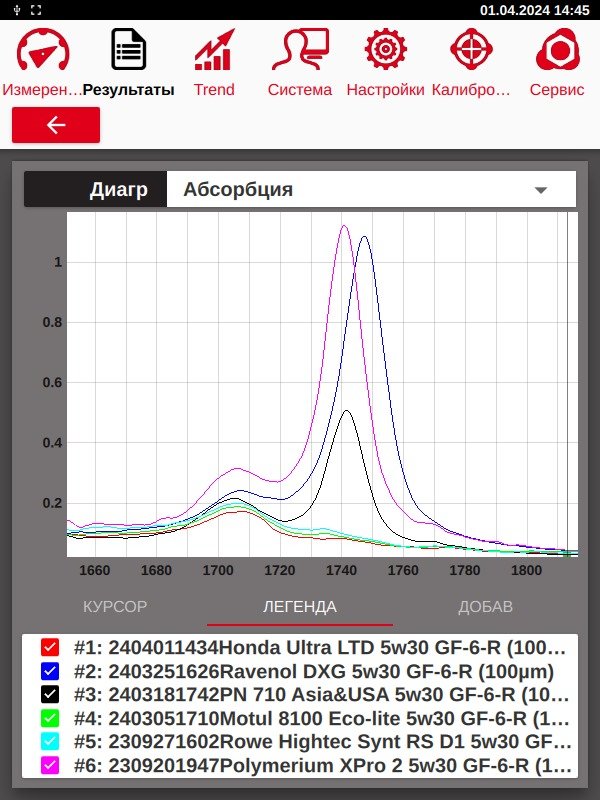Image resolution: width=600 pixels, height=800 pixels.
Task: Uncheck cyan checkbox for #5 Rowe Hightec Synt
Action: [x=50, y=741]
